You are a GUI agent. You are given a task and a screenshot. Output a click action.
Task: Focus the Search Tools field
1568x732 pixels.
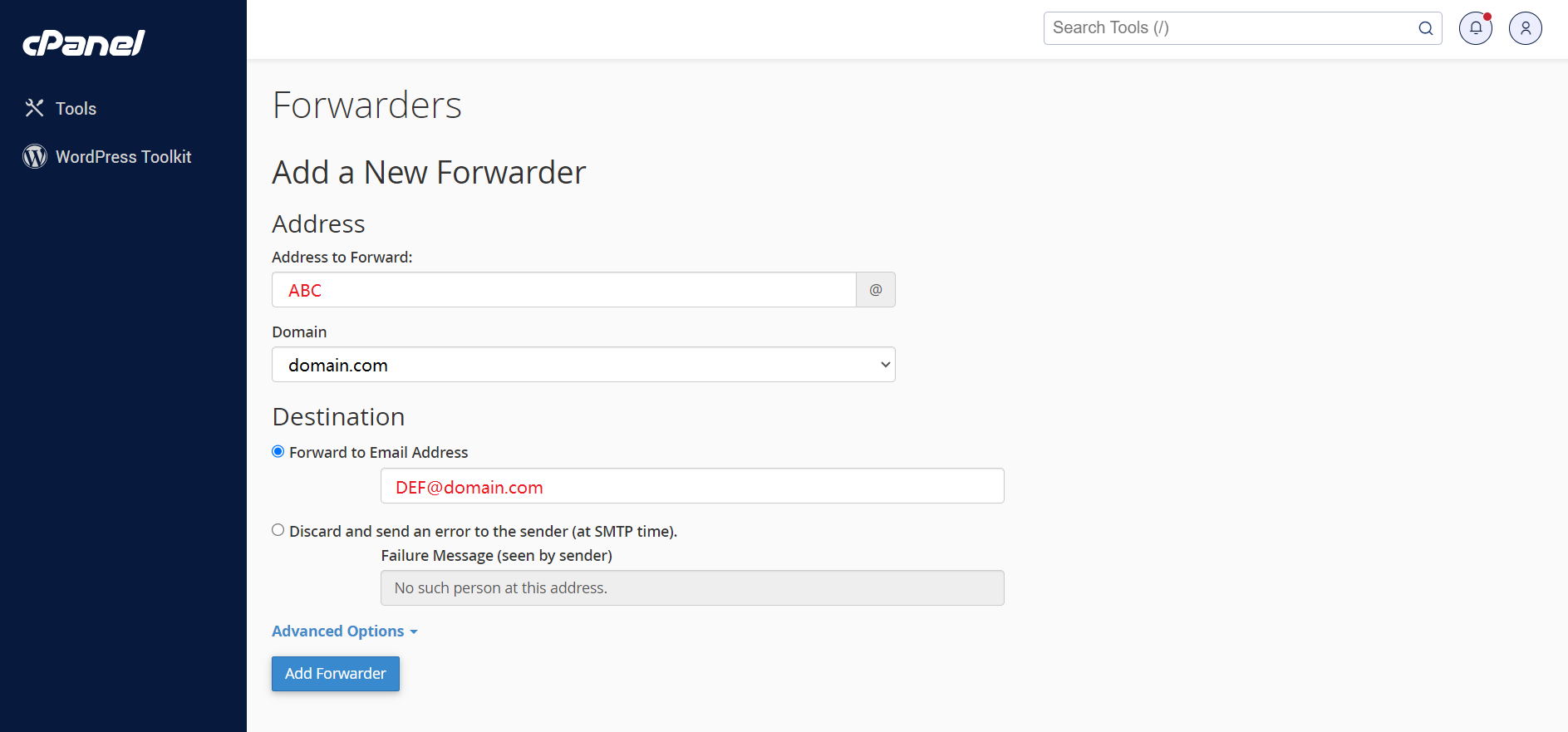[1230, 28]
